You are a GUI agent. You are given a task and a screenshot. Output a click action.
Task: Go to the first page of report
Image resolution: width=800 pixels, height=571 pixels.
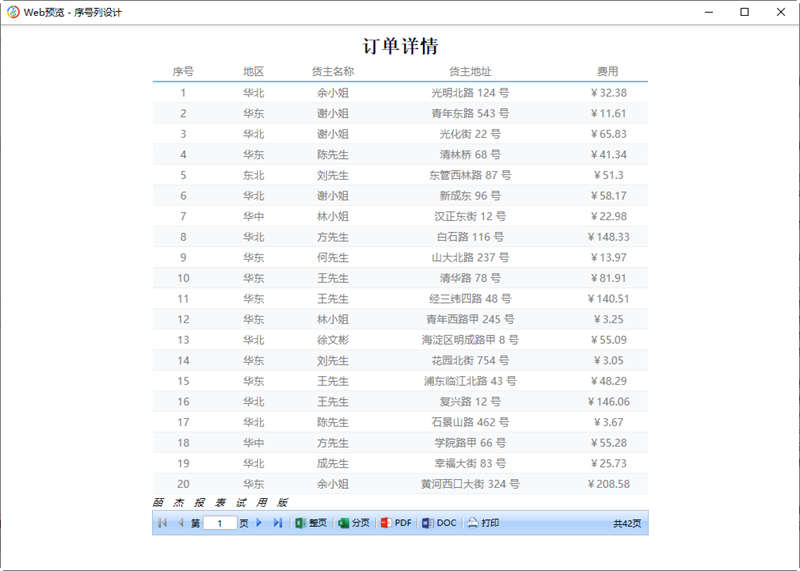[x=162, y=523]
